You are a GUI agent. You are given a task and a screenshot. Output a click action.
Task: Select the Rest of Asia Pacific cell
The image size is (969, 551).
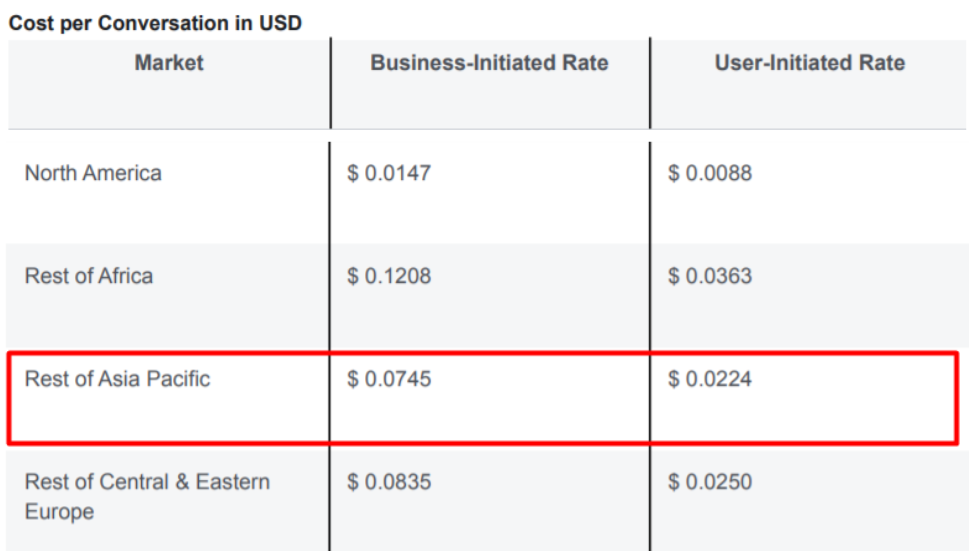tap(118, 379)
